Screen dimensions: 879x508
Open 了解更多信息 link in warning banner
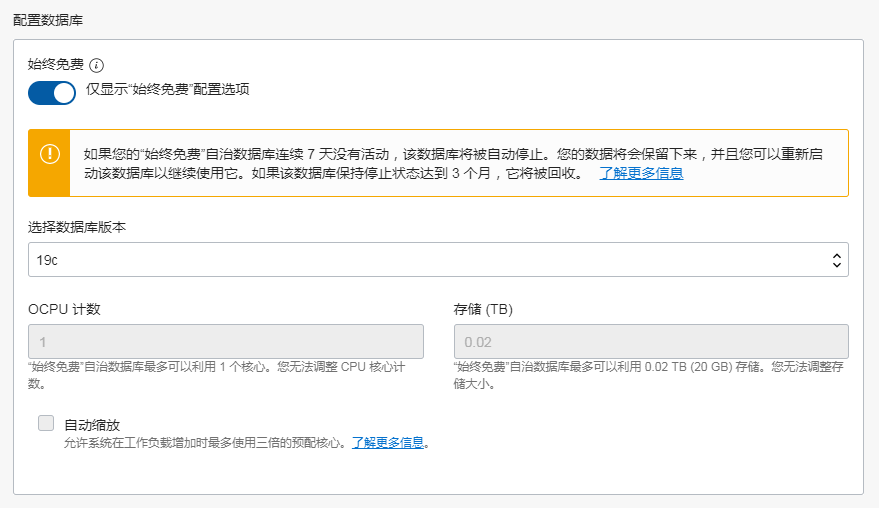[x=641, y=173]
